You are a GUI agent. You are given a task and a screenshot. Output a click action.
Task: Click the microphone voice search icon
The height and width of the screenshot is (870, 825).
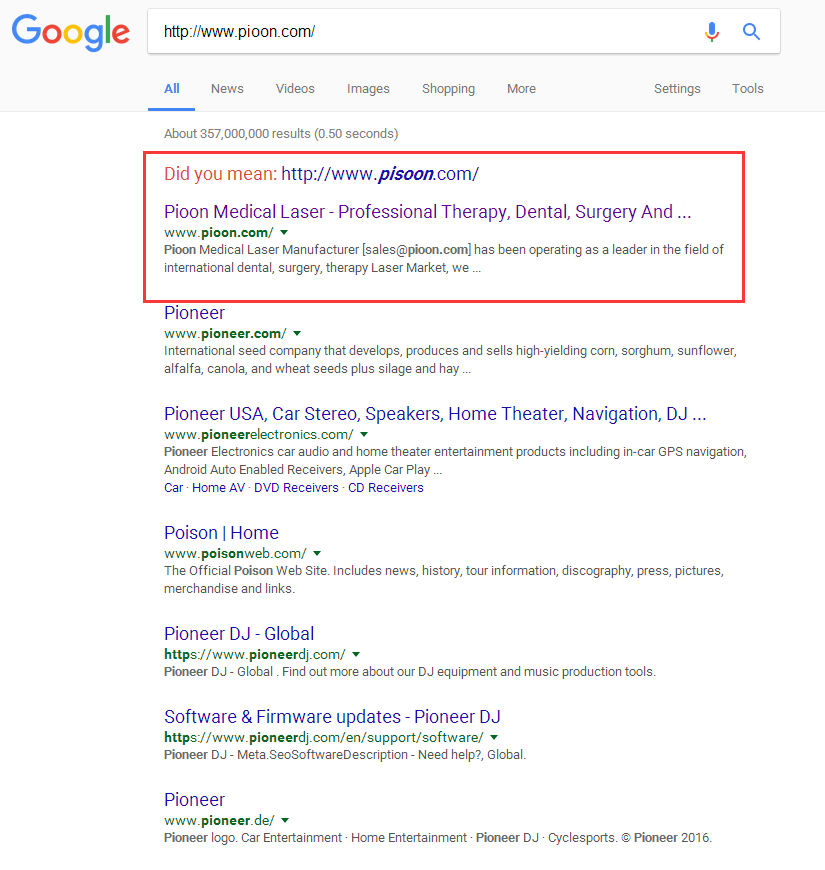[x=712, y=32]
